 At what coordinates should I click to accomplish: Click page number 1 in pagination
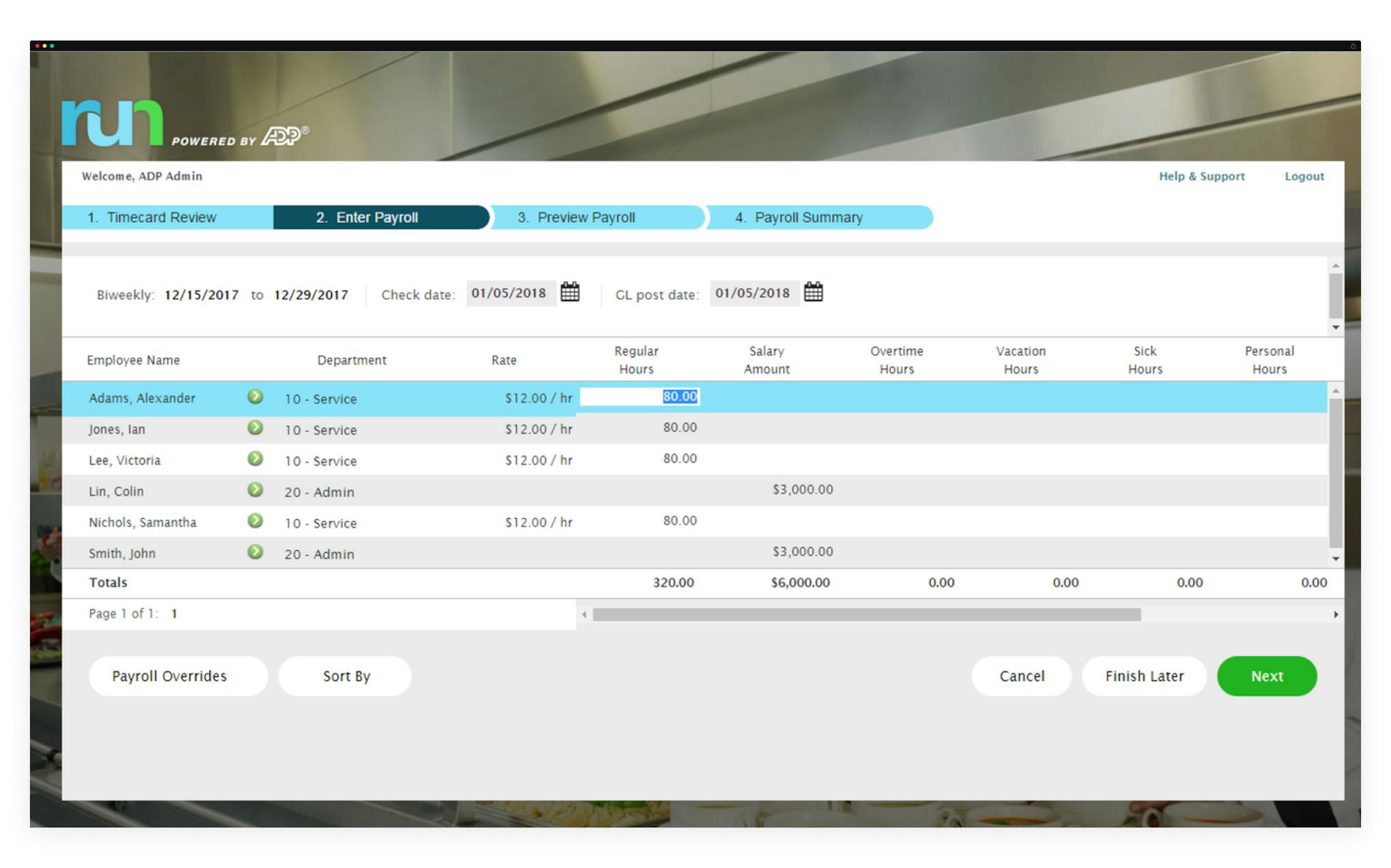(174, 614)
